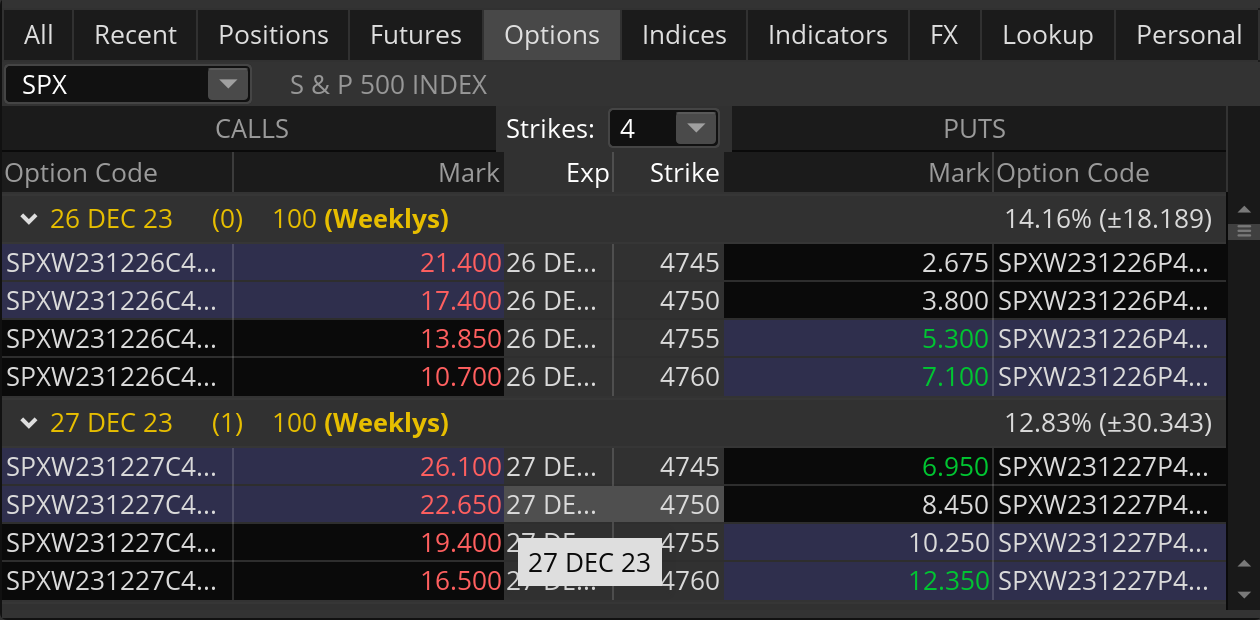The image size is (1260, 620).
Task: Select call mark 21.400
Action: click(x=461, y=263)
